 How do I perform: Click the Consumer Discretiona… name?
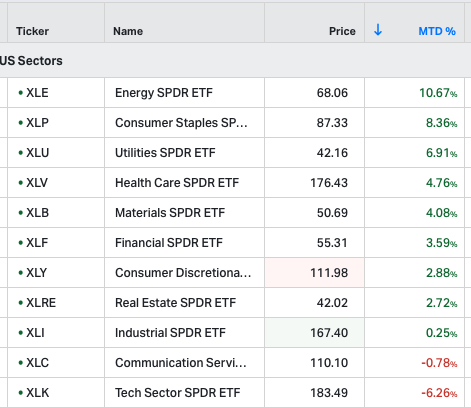(183, 273)
